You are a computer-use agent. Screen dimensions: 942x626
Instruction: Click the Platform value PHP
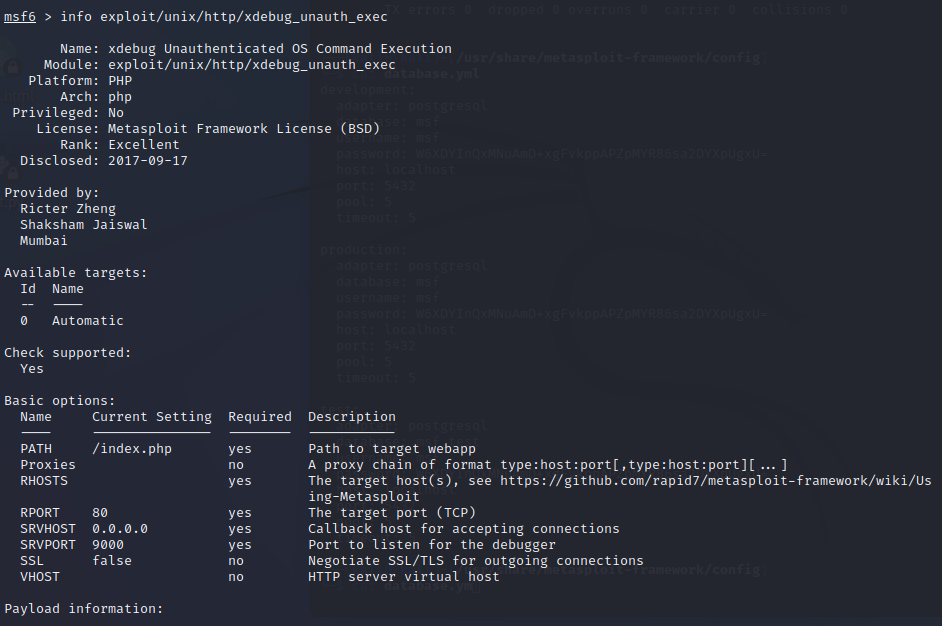(x=120, y=81)
